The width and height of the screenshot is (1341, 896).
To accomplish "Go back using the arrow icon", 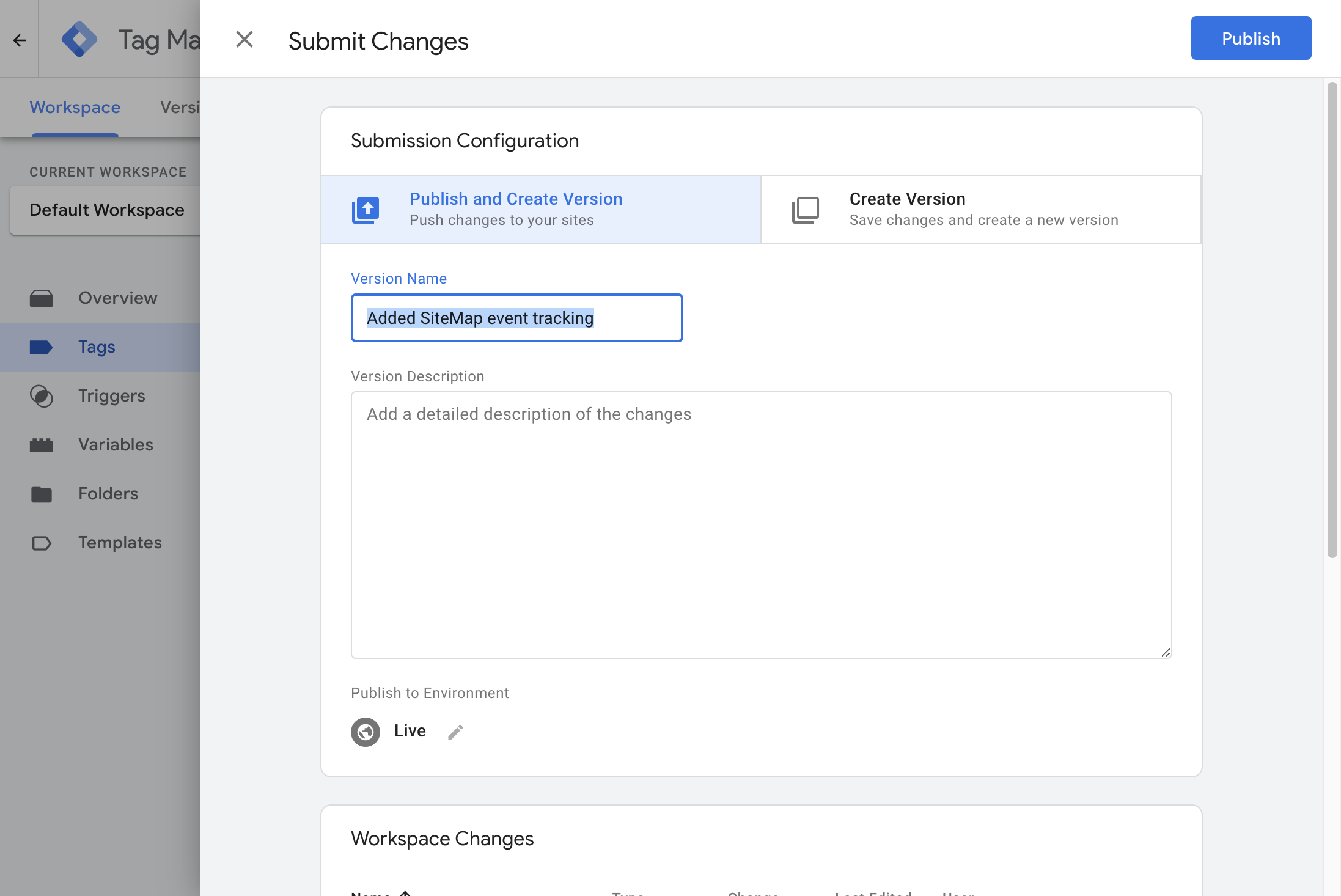I will coord(20,40).
